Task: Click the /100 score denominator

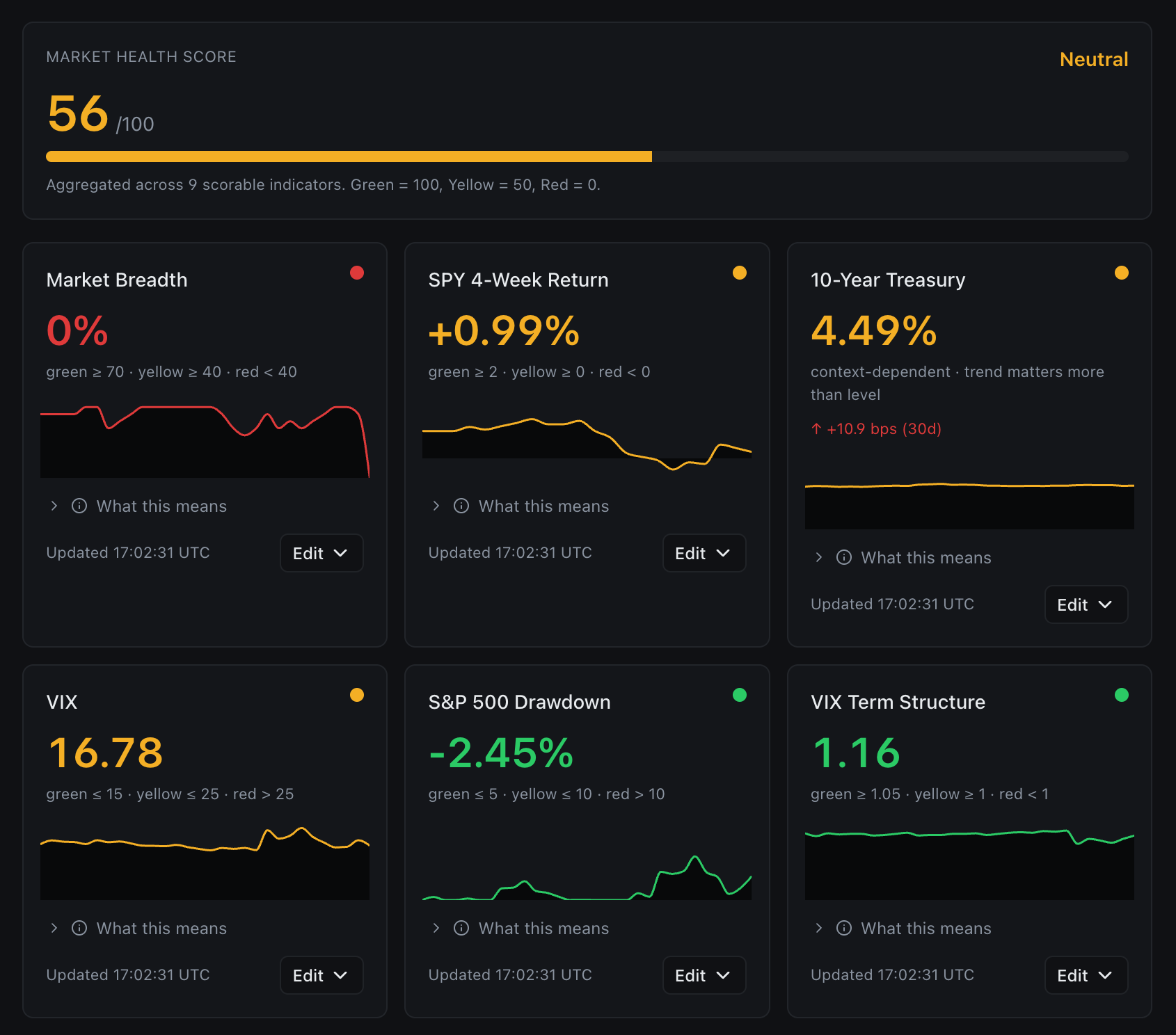Action: pyautogui.click(x=135, y=124)
